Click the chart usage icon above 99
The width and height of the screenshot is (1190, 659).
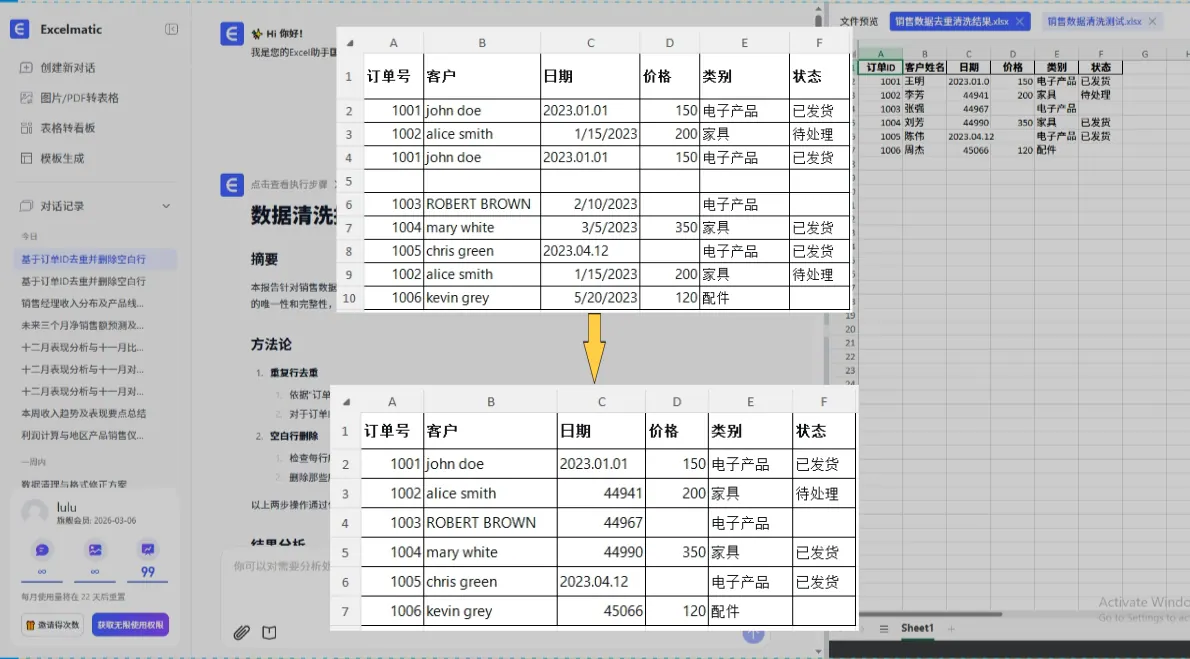(x=147, y=549)
